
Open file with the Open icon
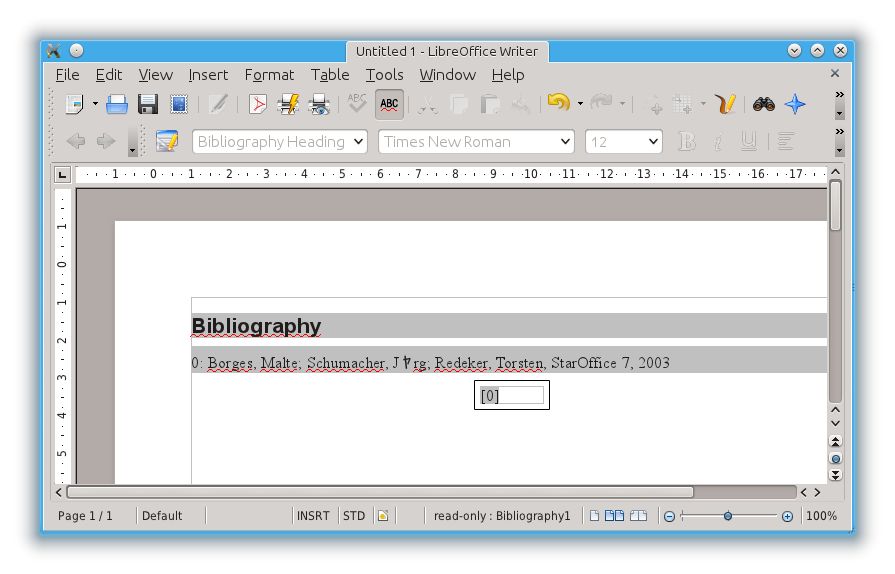pyautogui.click(x=117, y=104)
